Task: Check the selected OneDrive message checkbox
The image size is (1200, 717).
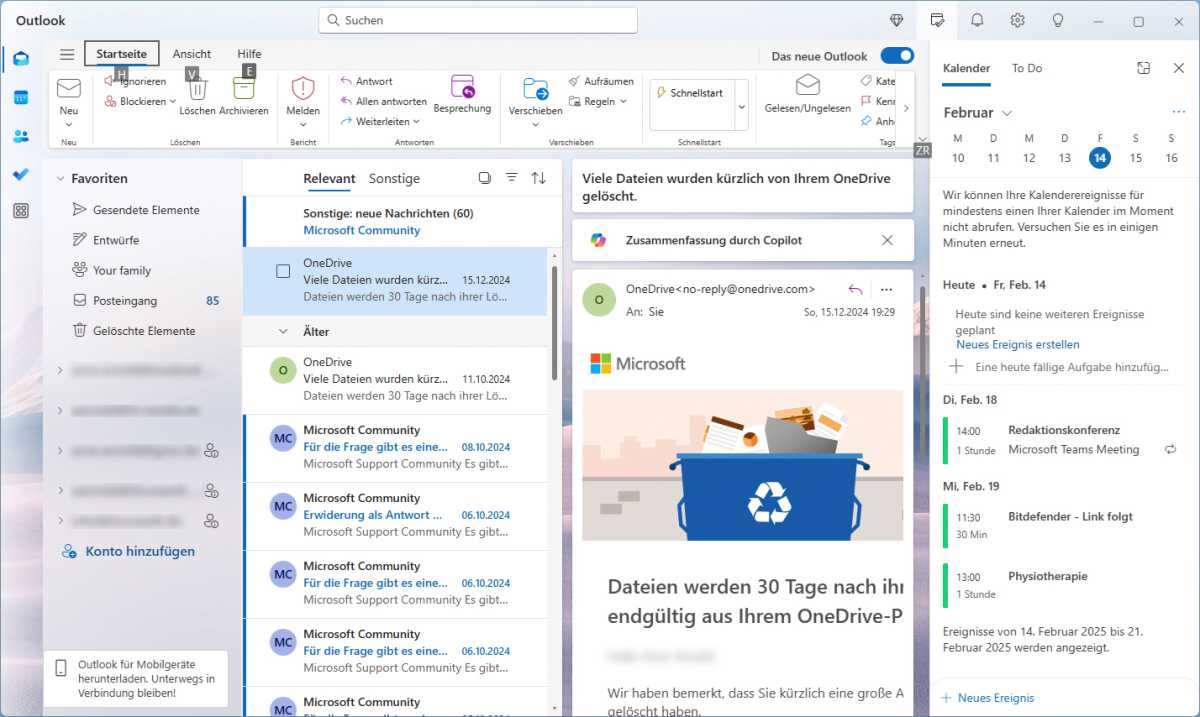Action: click(x=283, y=271)
